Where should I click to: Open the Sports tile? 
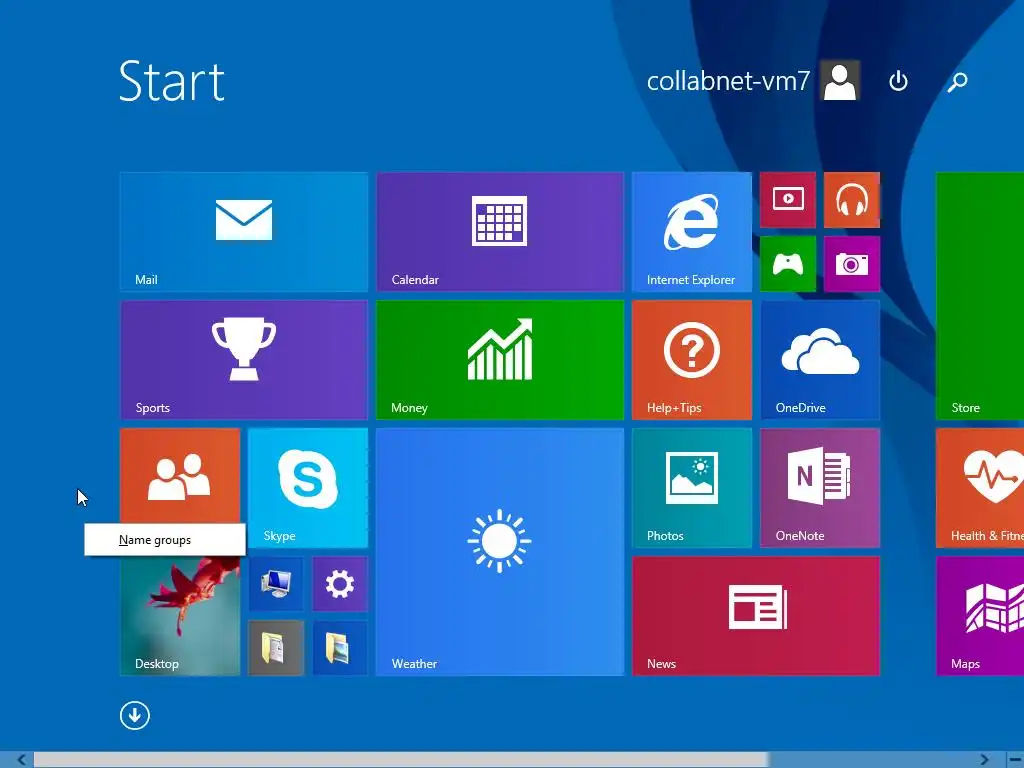pyautogui.click(x=244, y=360)
